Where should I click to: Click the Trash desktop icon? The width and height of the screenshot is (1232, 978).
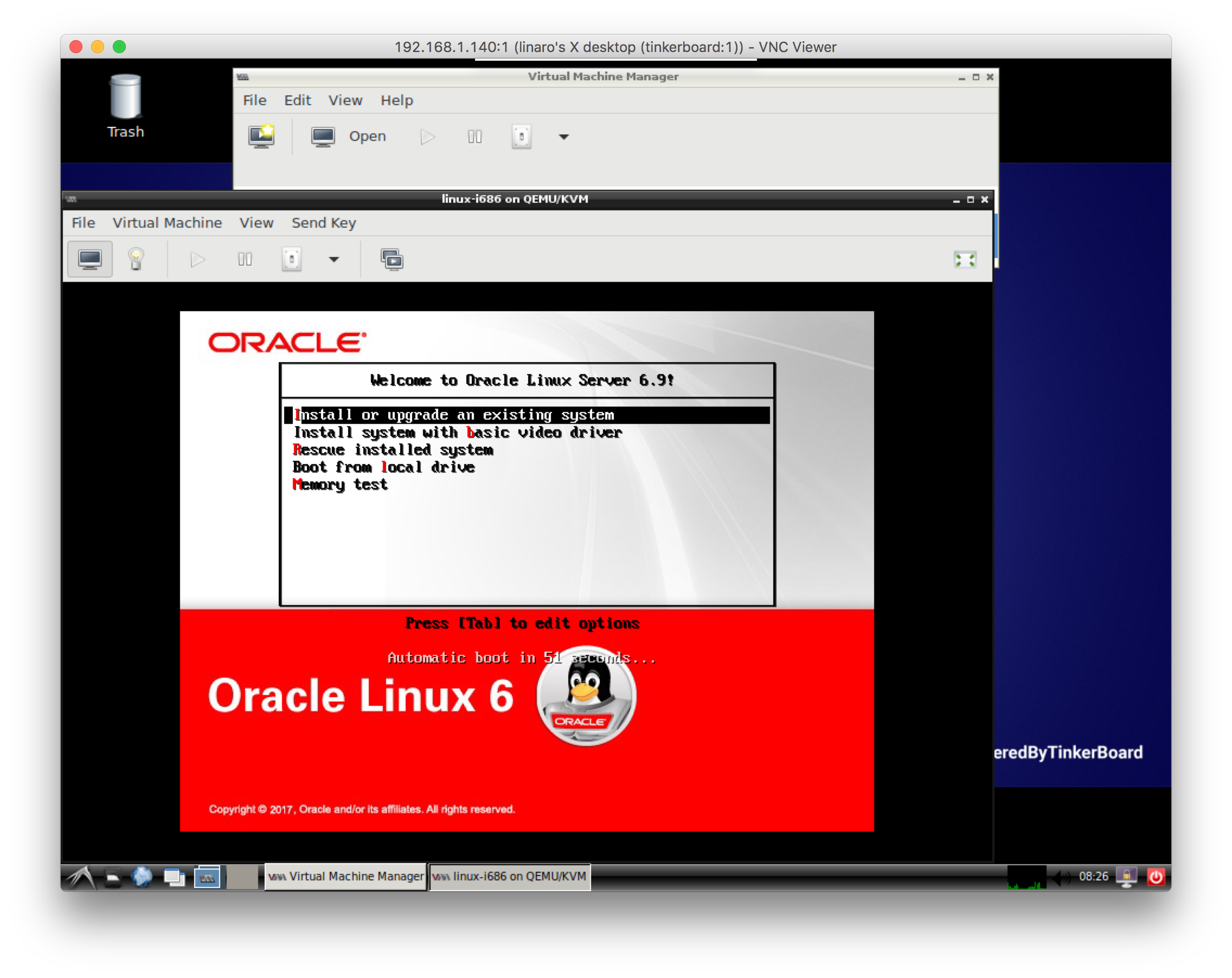[126, 106]
